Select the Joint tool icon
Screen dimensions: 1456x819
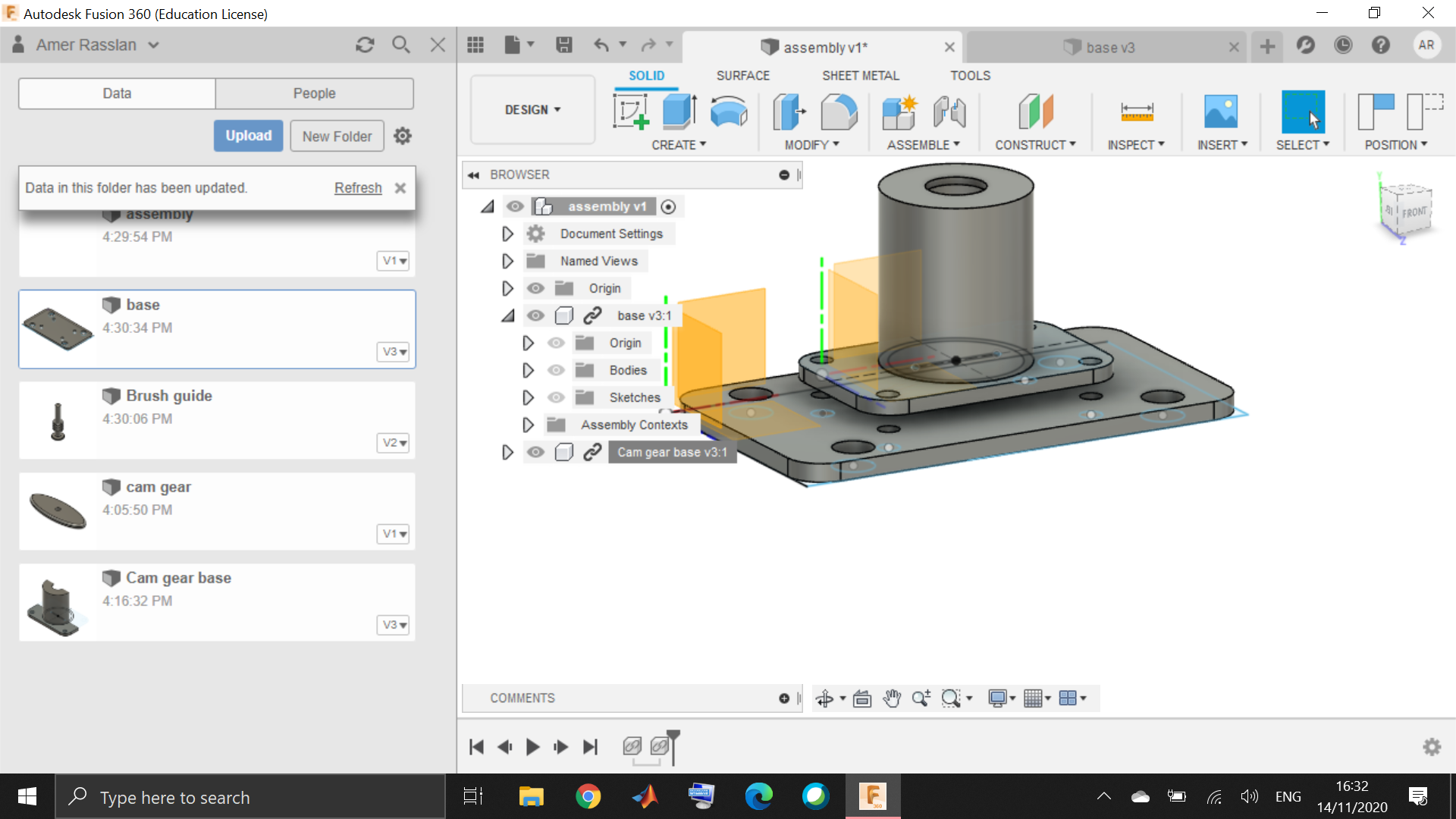tap(949, 111)
